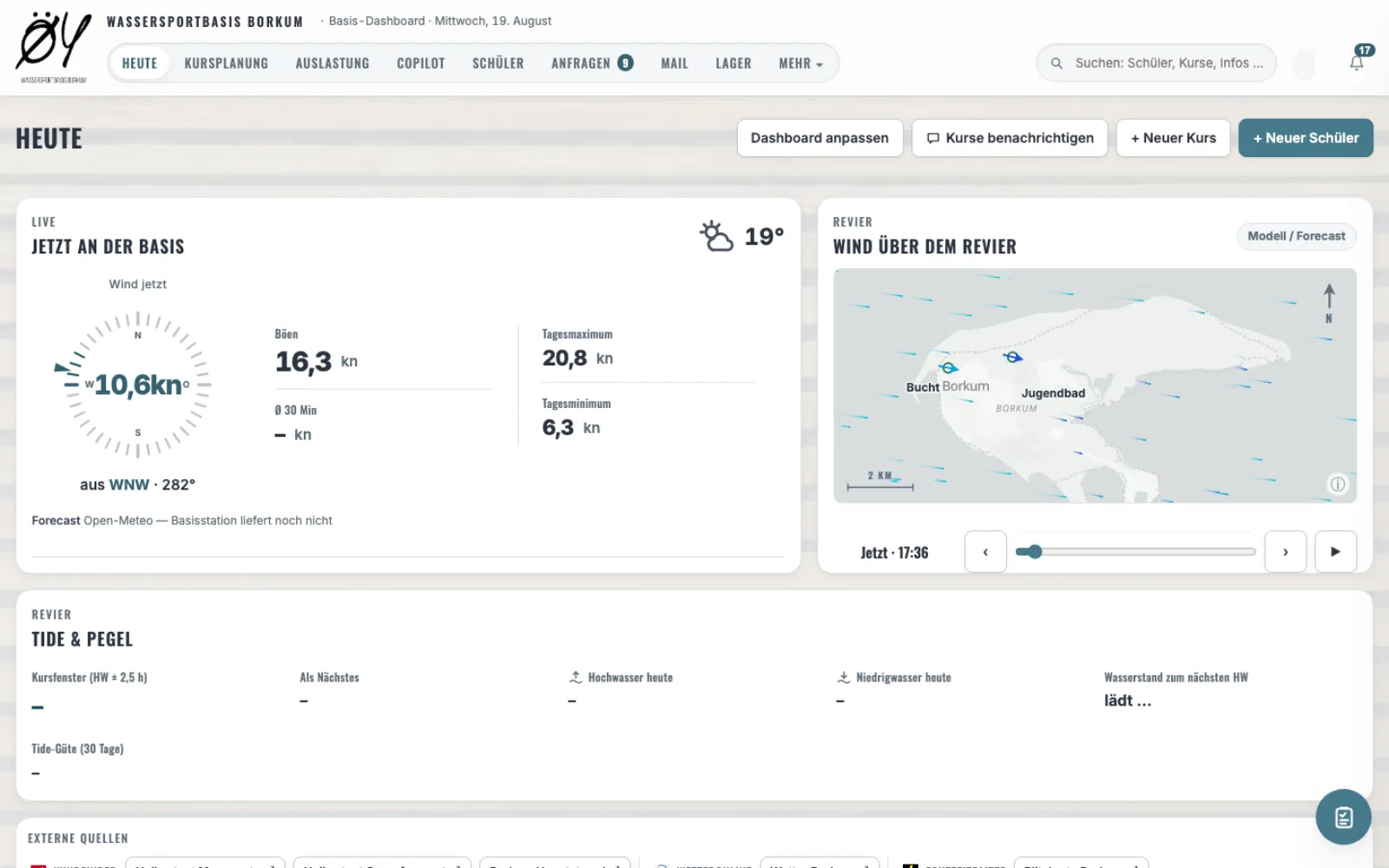The height and width of the screenshot is (868, 1389).
Task: Click the Tide-Güte (30 Tage) label
Action: point(77,748)
